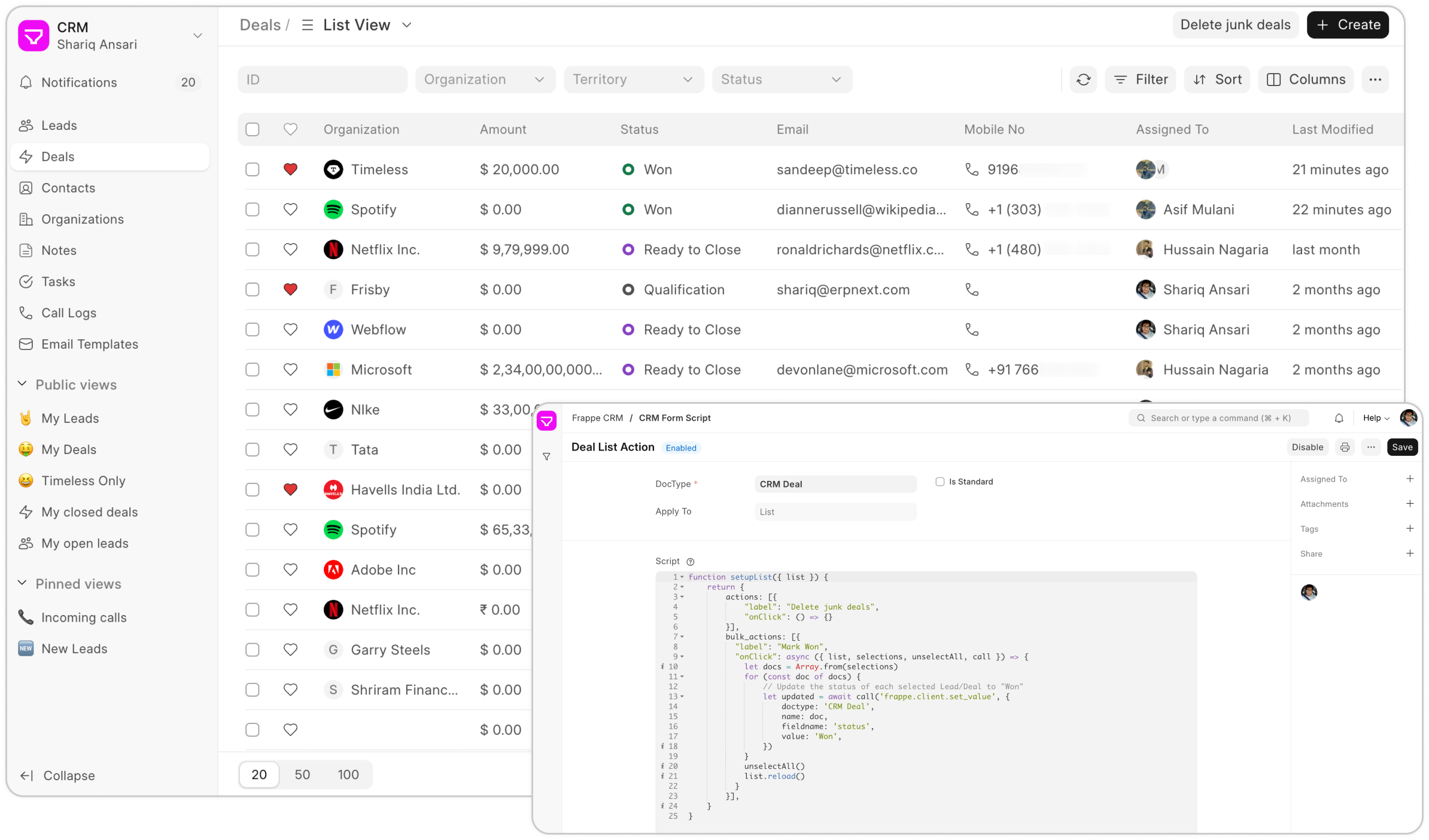Screen dimensions: 1429x840
Task: Check the Is Standard checkbox
Action: click(940, 481)
